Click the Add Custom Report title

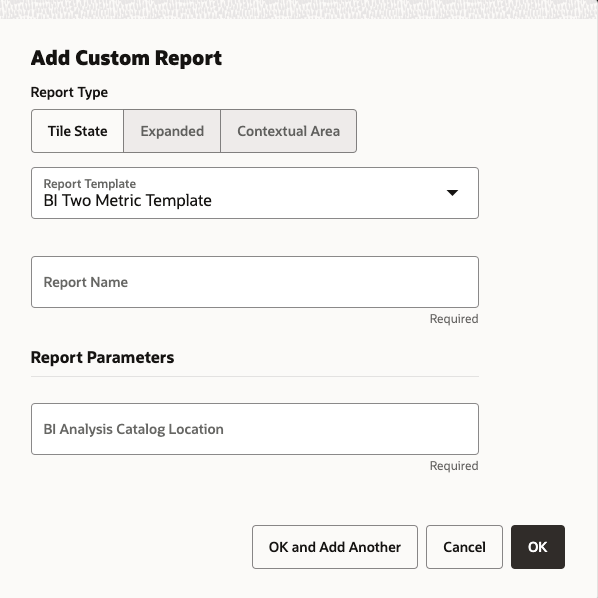[x=126, y=58]
